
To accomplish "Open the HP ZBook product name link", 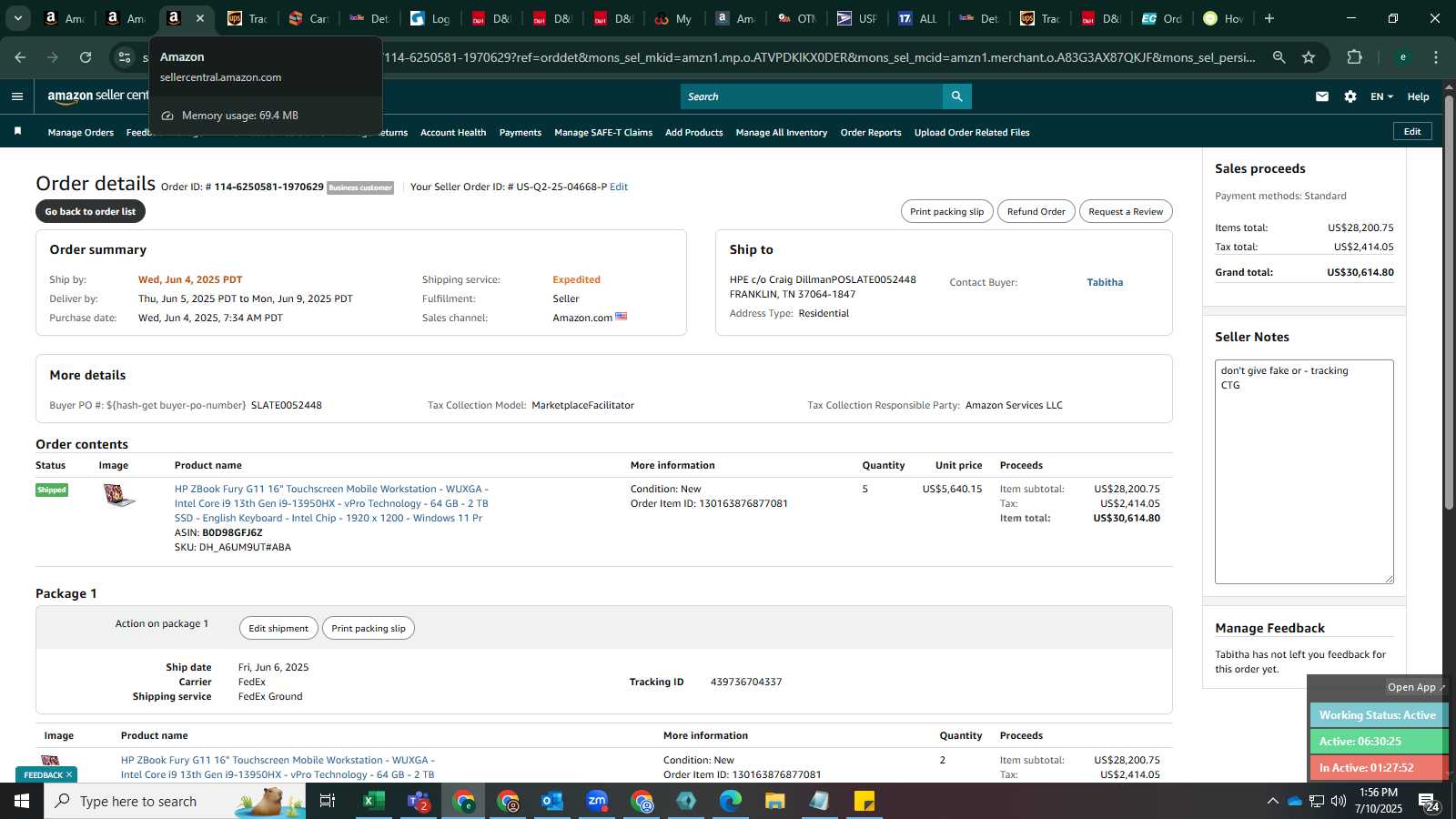I will click(x=331, y=503).
